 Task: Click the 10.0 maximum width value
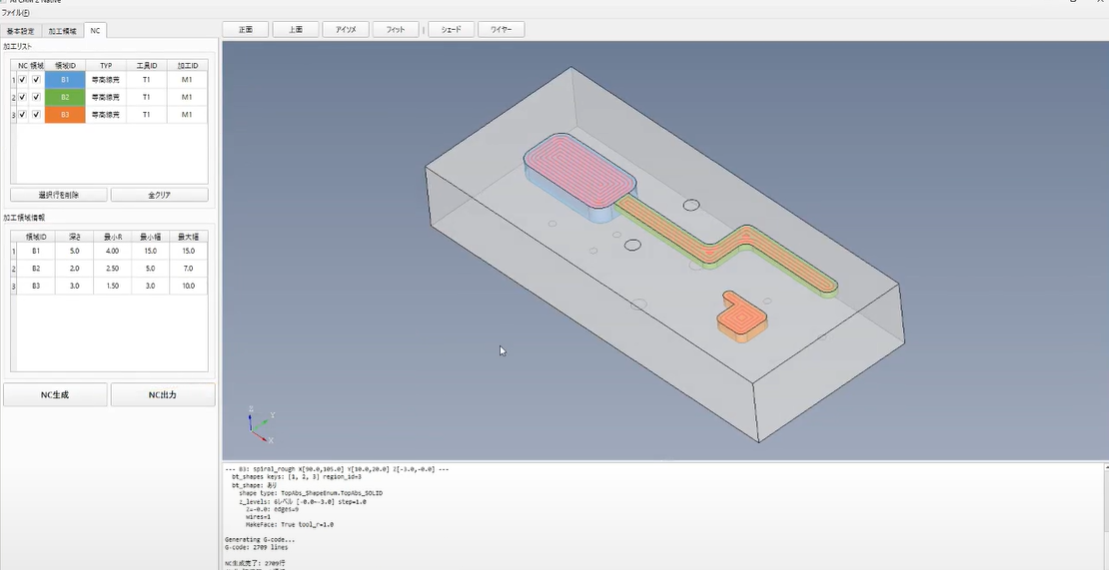pos(188,286)
